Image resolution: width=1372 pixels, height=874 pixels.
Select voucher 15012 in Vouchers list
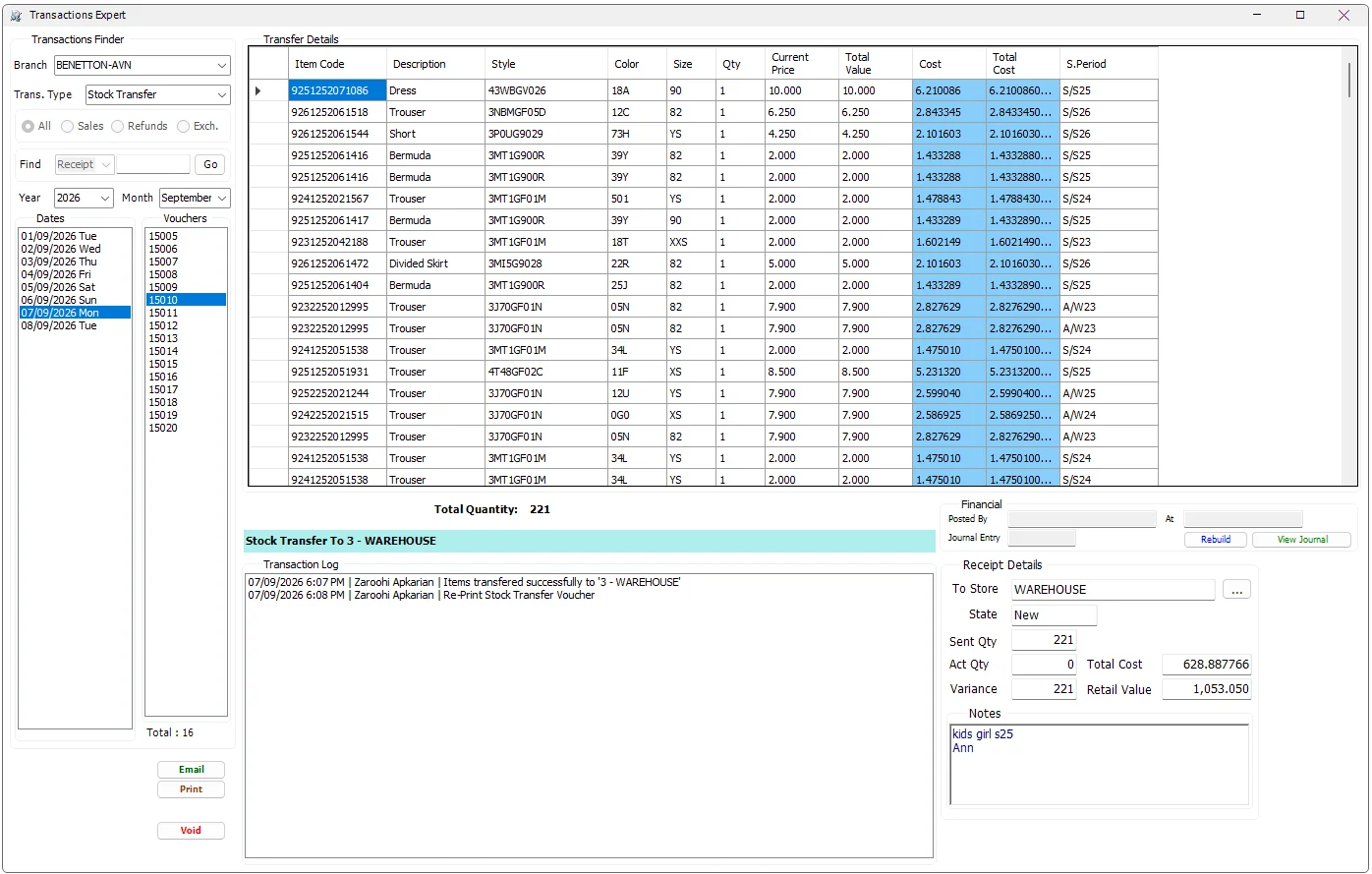point(186,325)
